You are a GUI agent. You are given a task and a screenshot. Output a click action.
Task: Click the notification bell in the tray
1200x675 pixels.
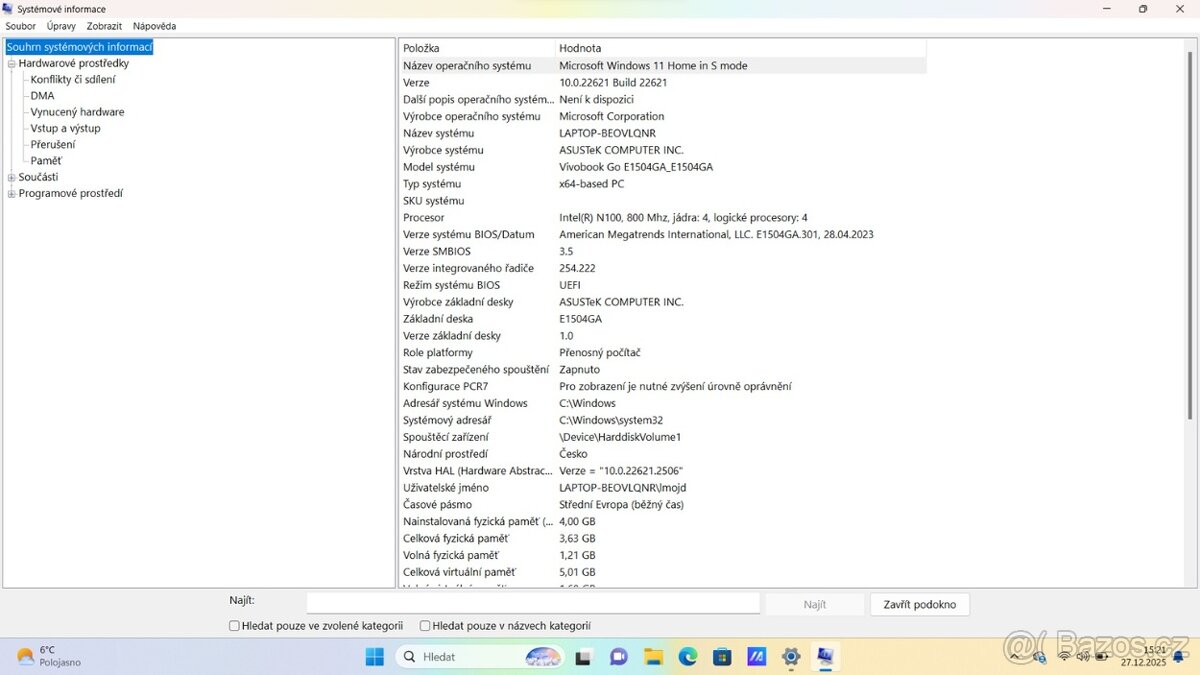pos(1177,658)
